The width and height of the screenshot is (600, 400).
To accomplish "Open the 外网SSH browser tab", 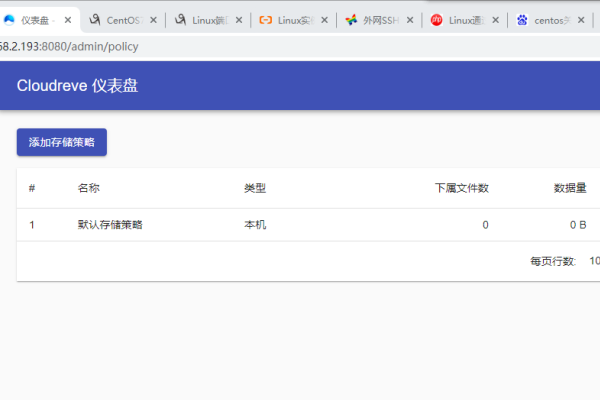I will click(x=380, y=20).
